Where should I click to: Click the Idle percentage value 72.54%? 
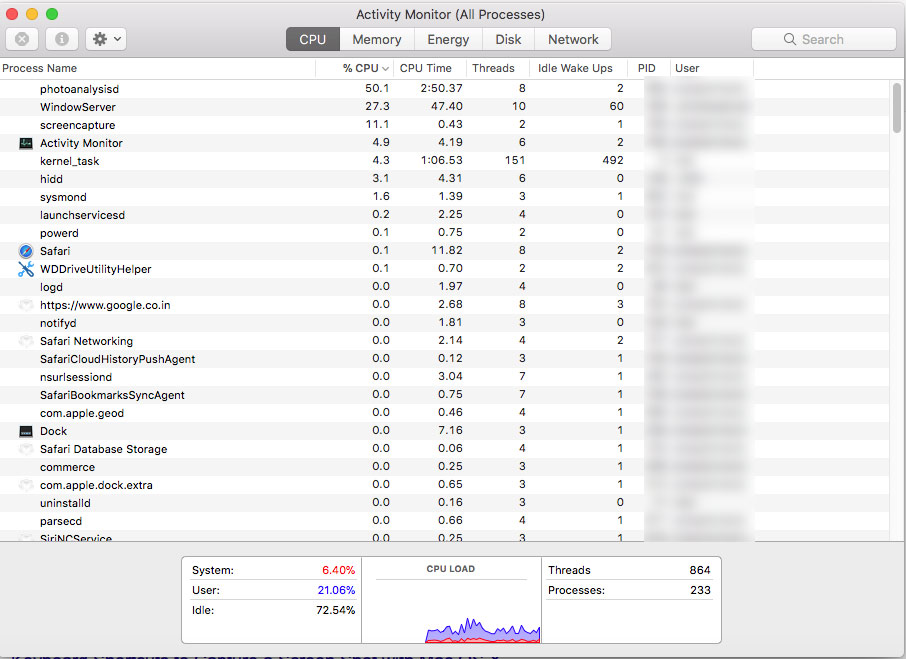pos(336,610)
